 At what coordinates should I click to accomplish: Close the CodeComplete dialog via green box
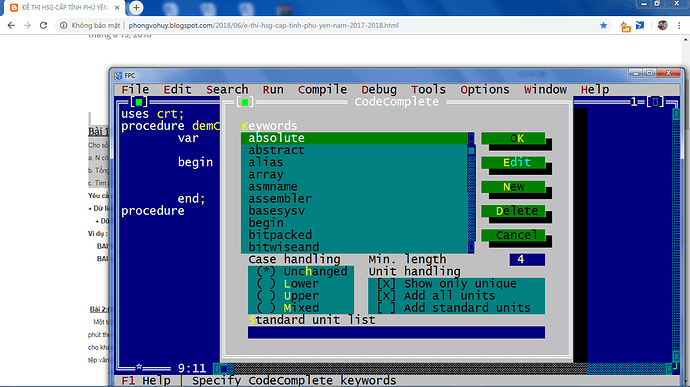[x=245, y=102]
